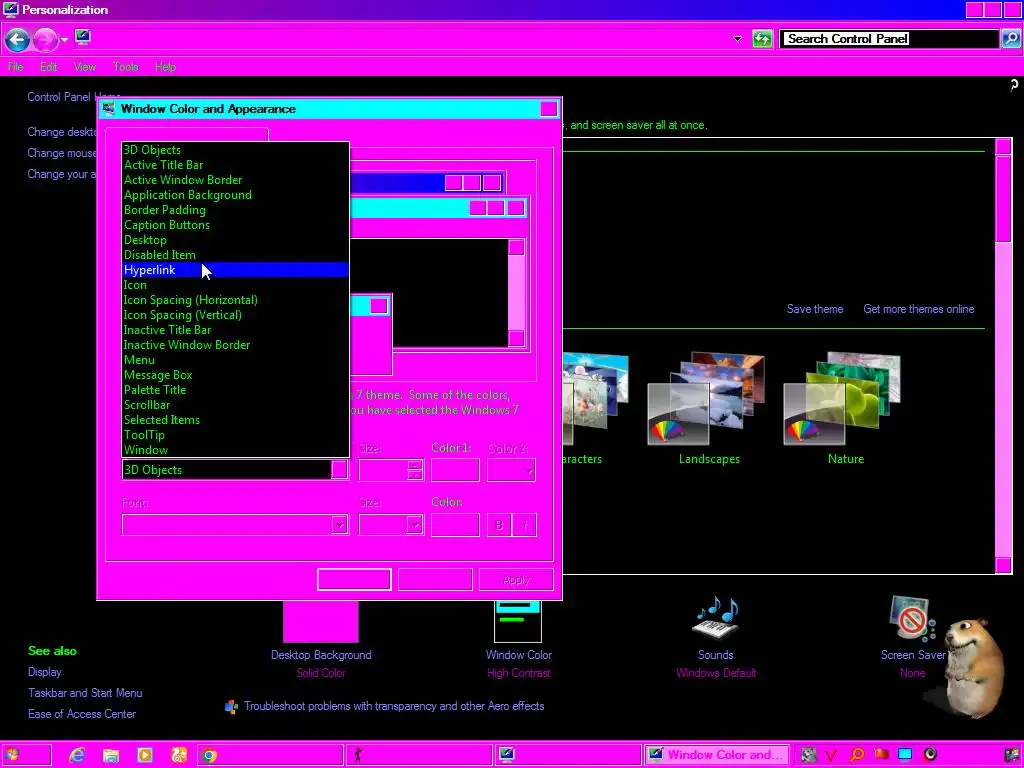
Task: Select Message Box in the list
Action: (x=235, y=376)
